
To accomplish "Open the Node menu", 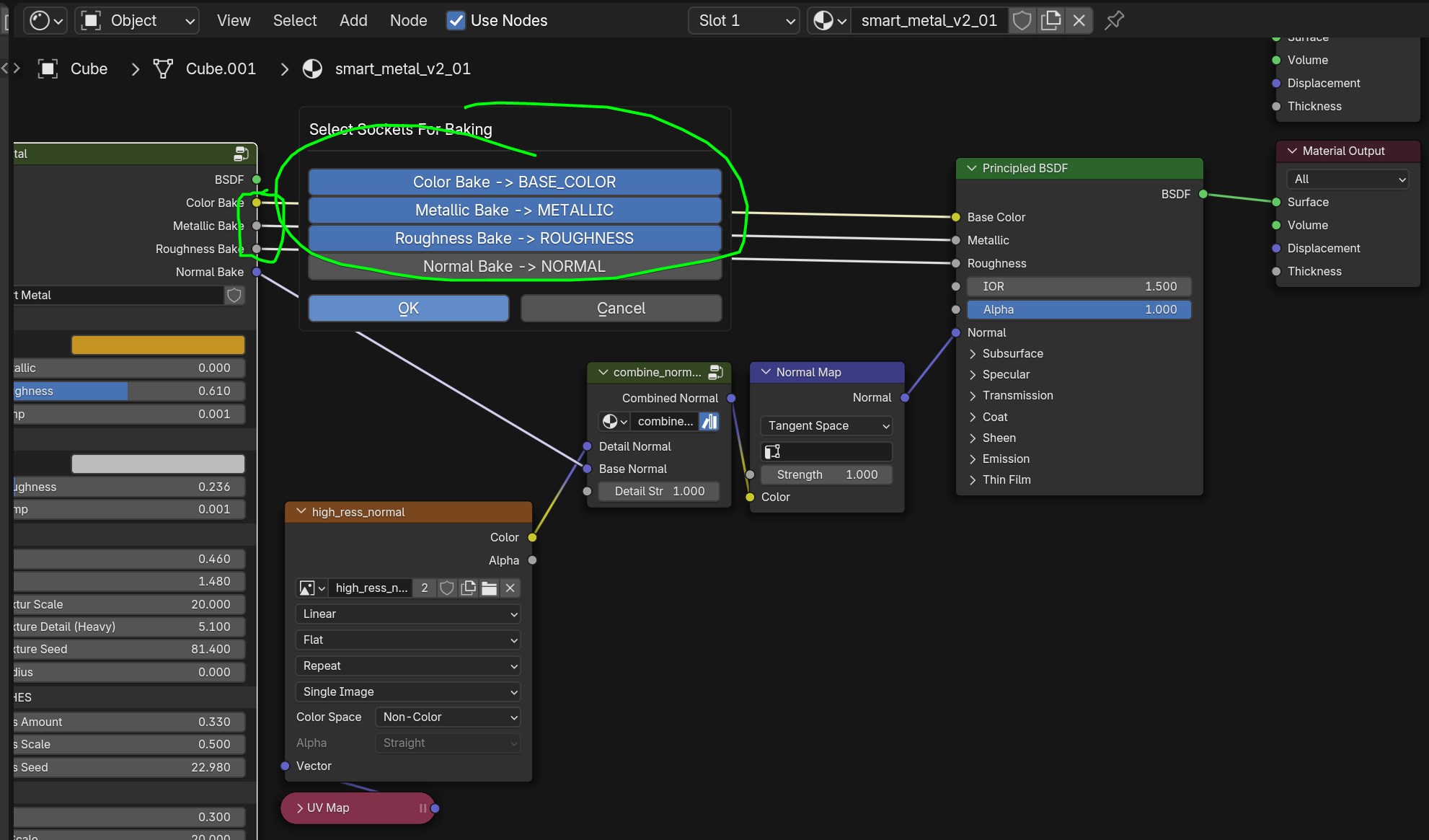I will pyautogui.click(x=408, y=20).
